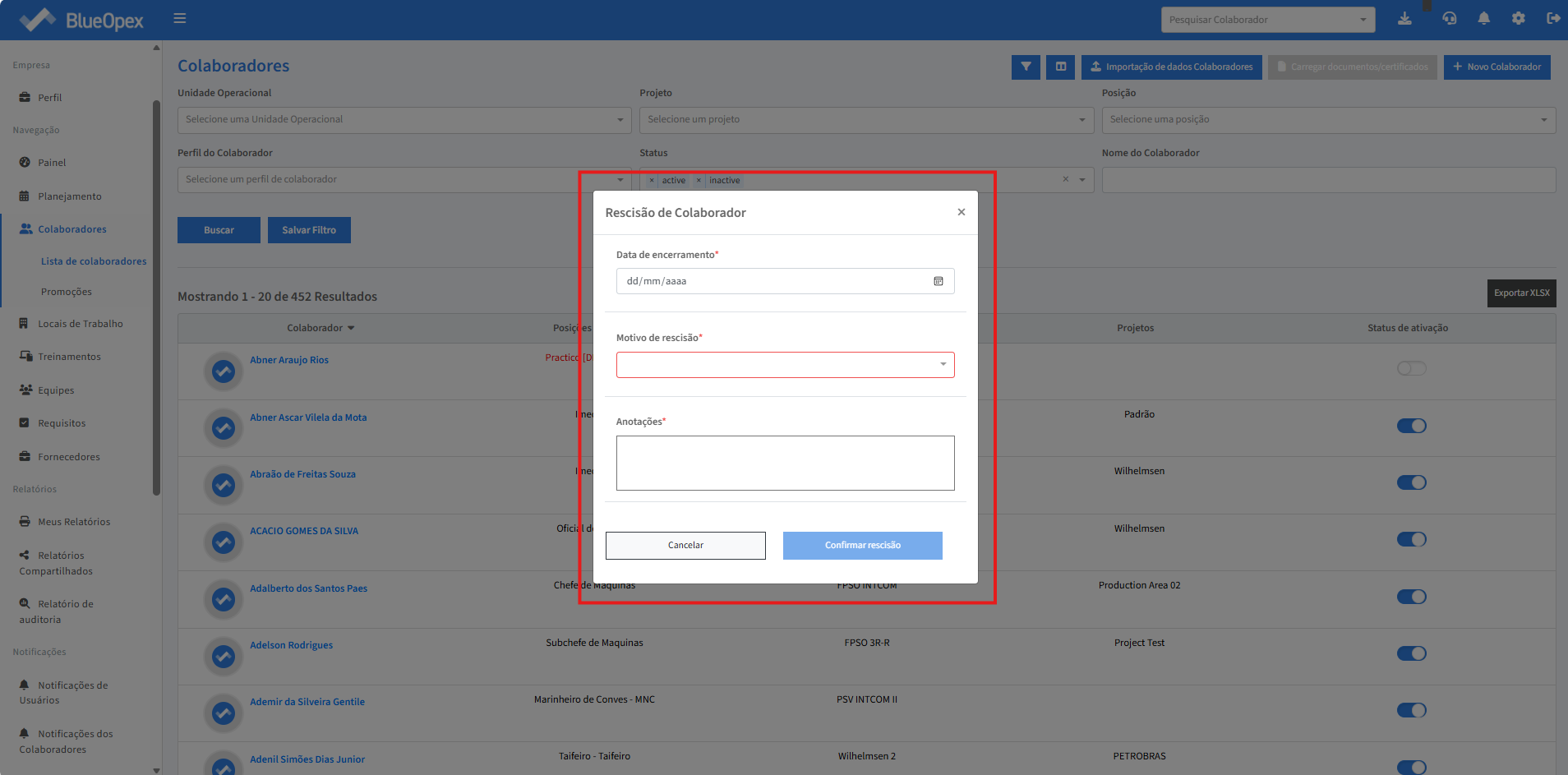Open Locais de Trabalho menu item
Image resolution: width=1568 pixels, height=775 pixels.
coord(80,324)
